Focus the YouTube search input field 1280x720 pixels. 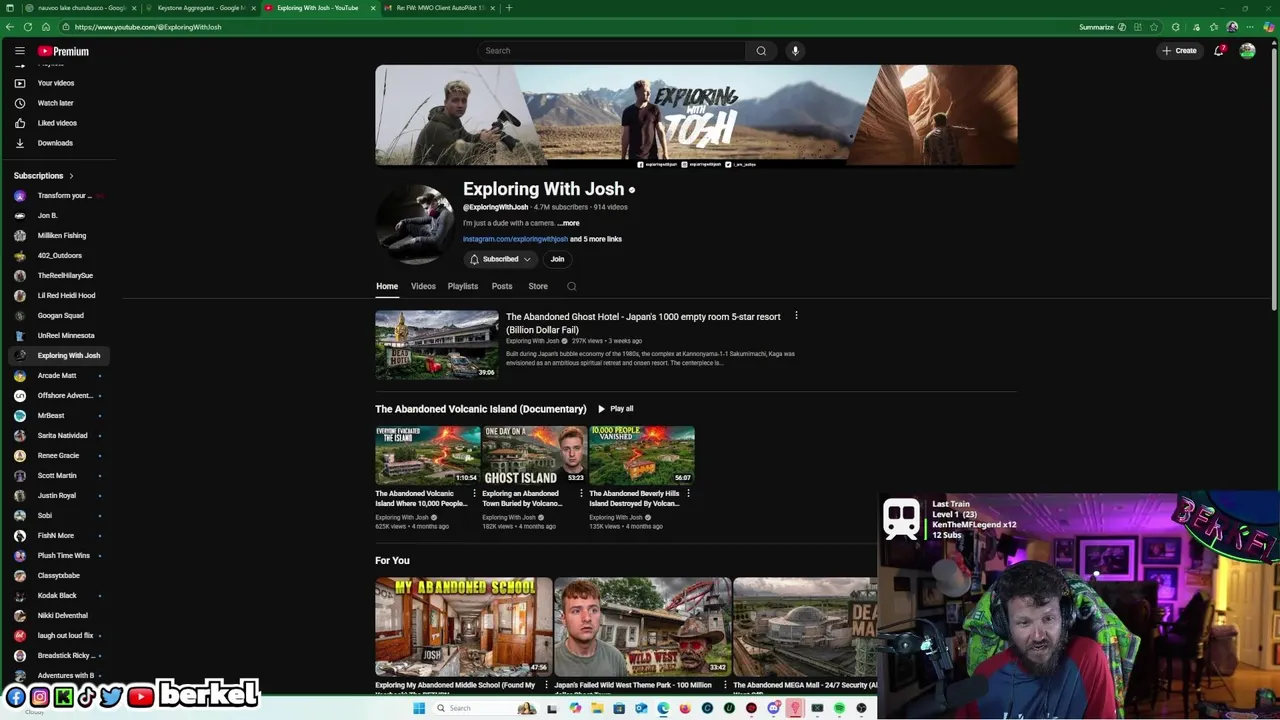pyautogui.click(x=612, y=51)
